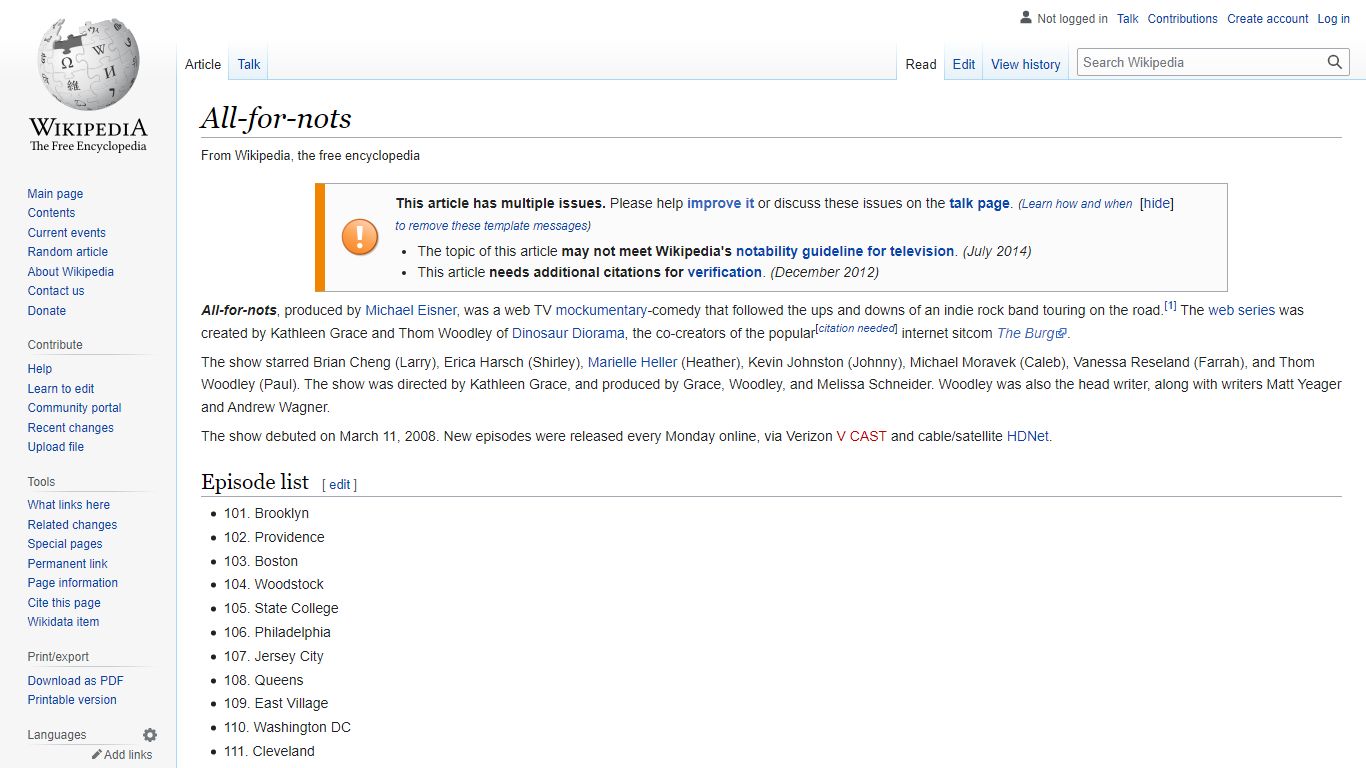Select episode text '101. Brooklyn'
Image resolution: width=1366 pixels, height=768 pixels.
pos(266,513)
